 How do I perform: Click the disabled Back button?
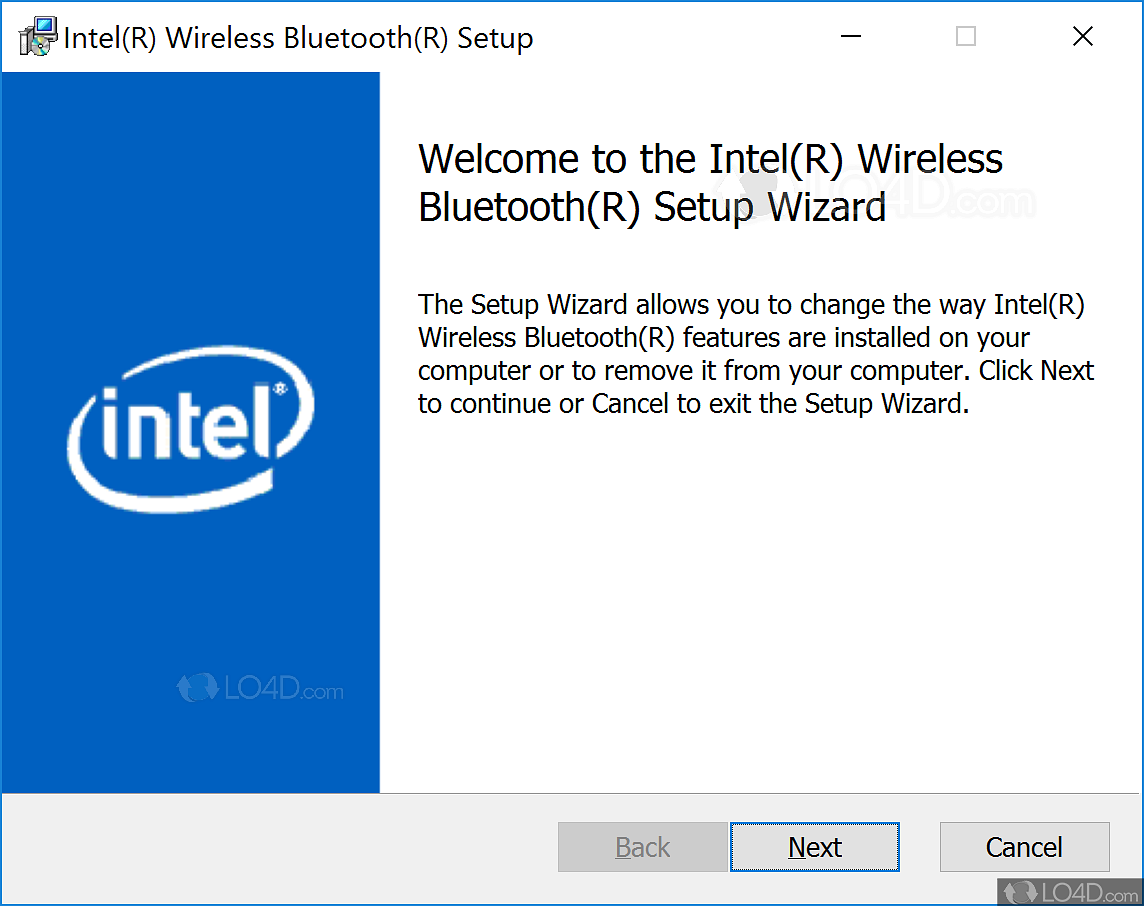click(x=642, y=847)
